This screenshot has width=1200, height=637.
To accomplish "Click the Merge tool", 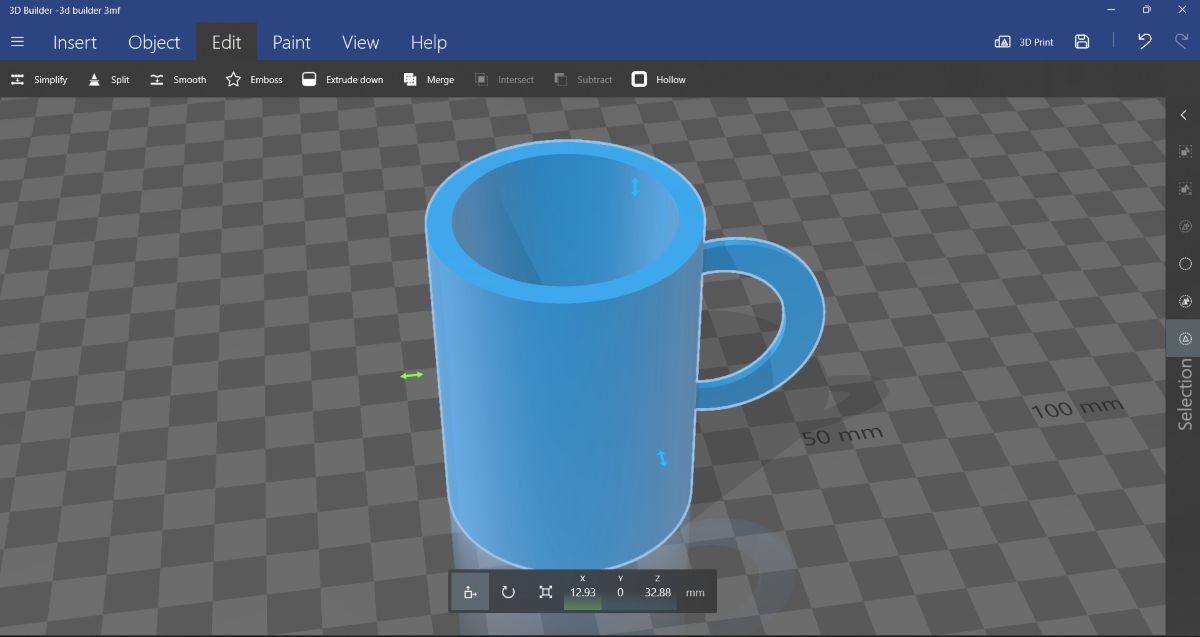I will [428, 79].
